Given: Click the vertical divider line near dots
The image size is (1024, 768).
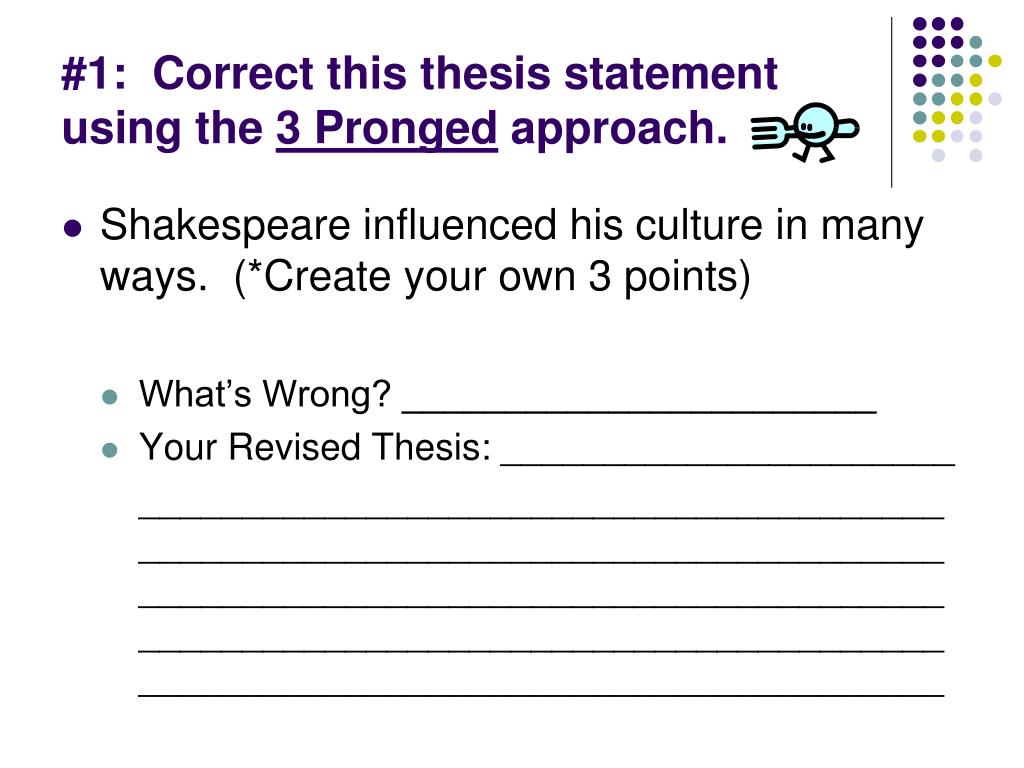Looking at the screenshot, I should [891, 103].
